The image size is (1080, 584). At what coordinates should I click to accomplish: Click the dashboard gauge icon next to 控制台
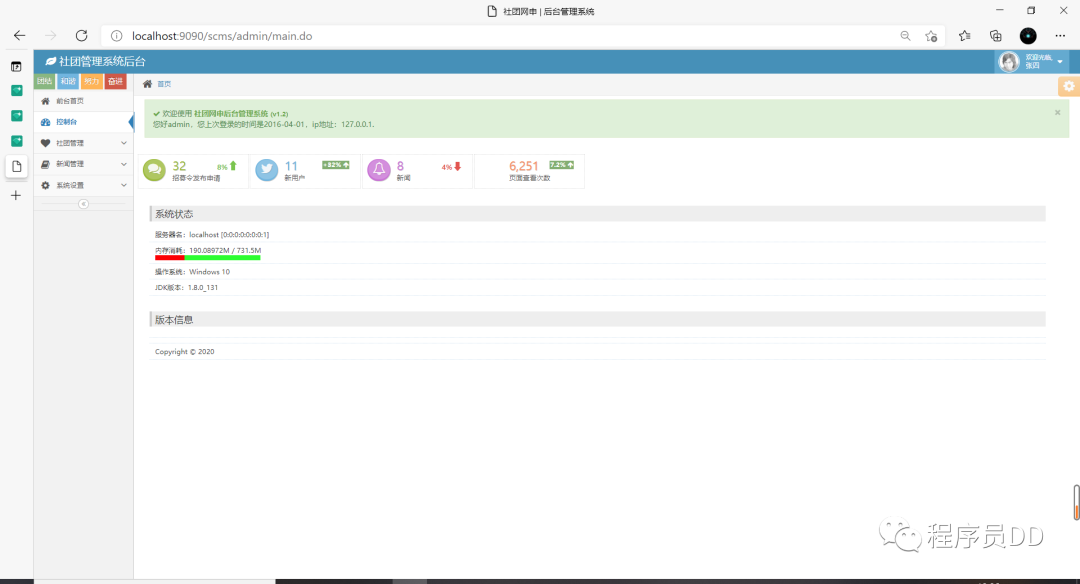[45, 122]
